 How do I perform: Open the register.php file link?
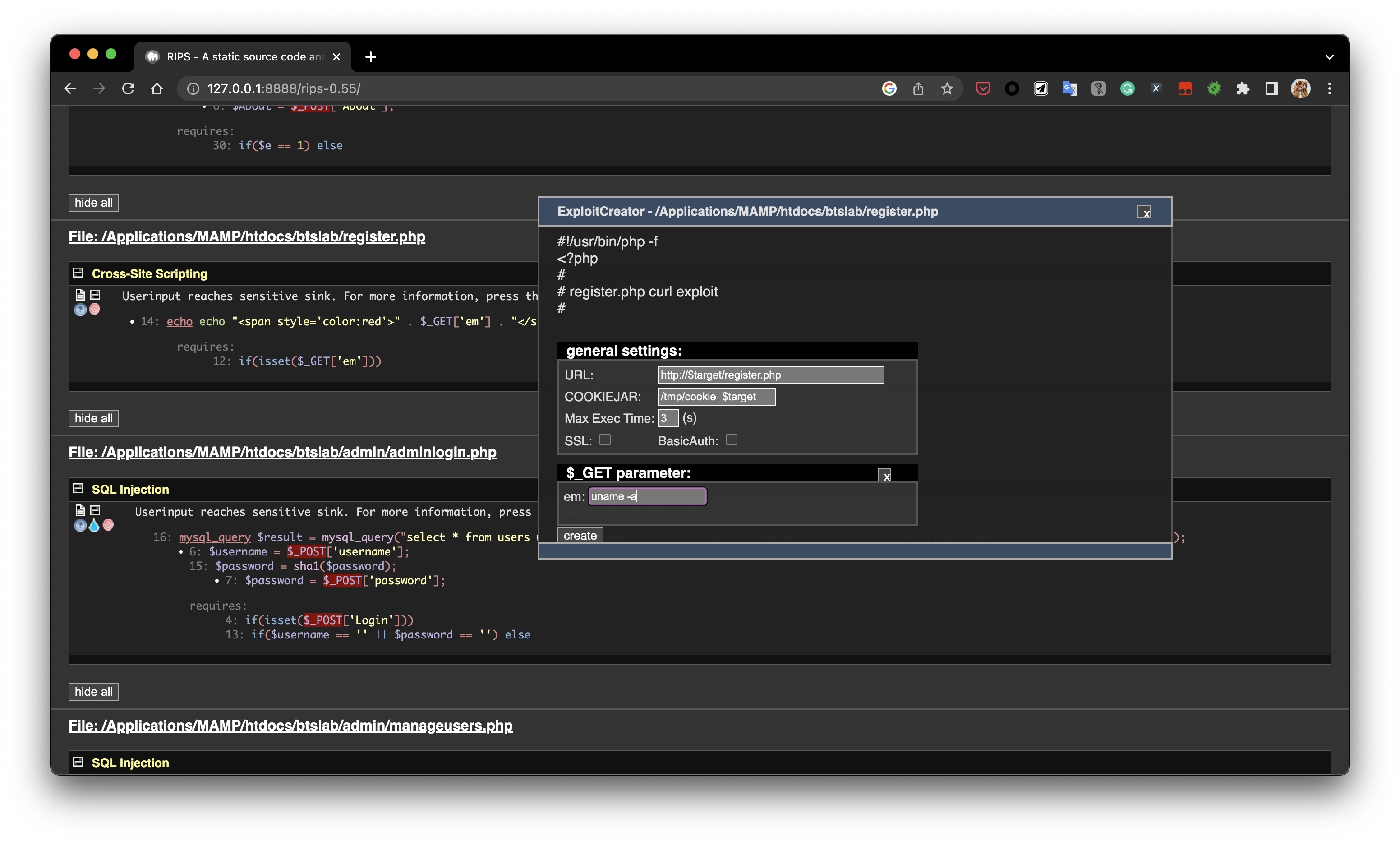click(x=247, y=236)
